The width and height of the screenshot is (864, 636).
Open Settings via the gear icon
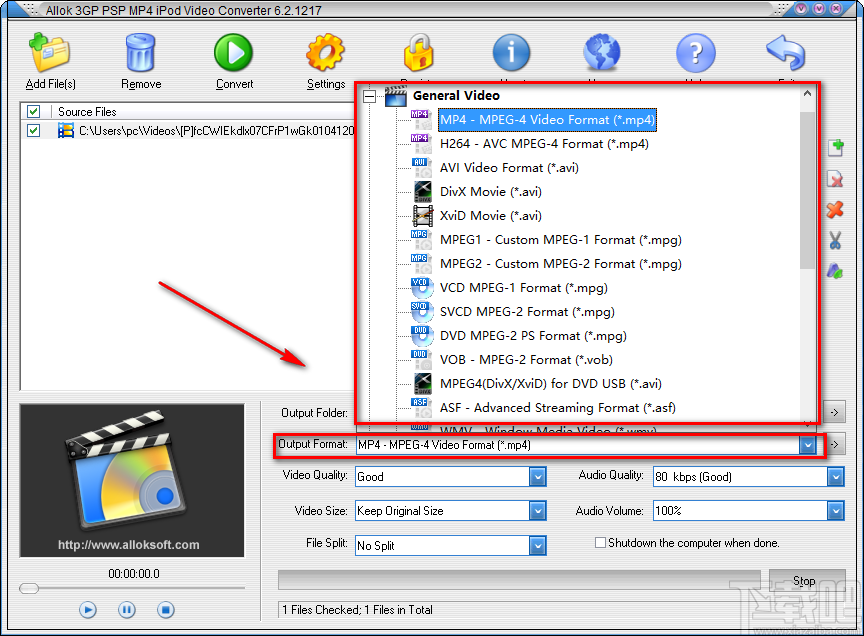326,53
